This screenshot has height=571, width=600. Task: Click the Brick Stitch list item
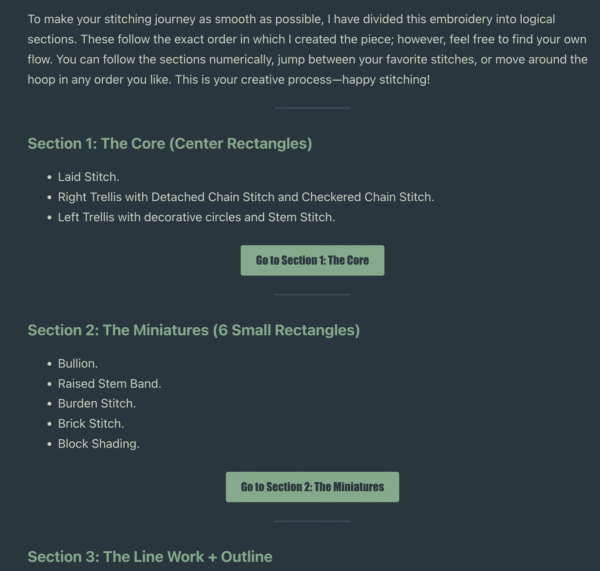[x=90, y=424]
